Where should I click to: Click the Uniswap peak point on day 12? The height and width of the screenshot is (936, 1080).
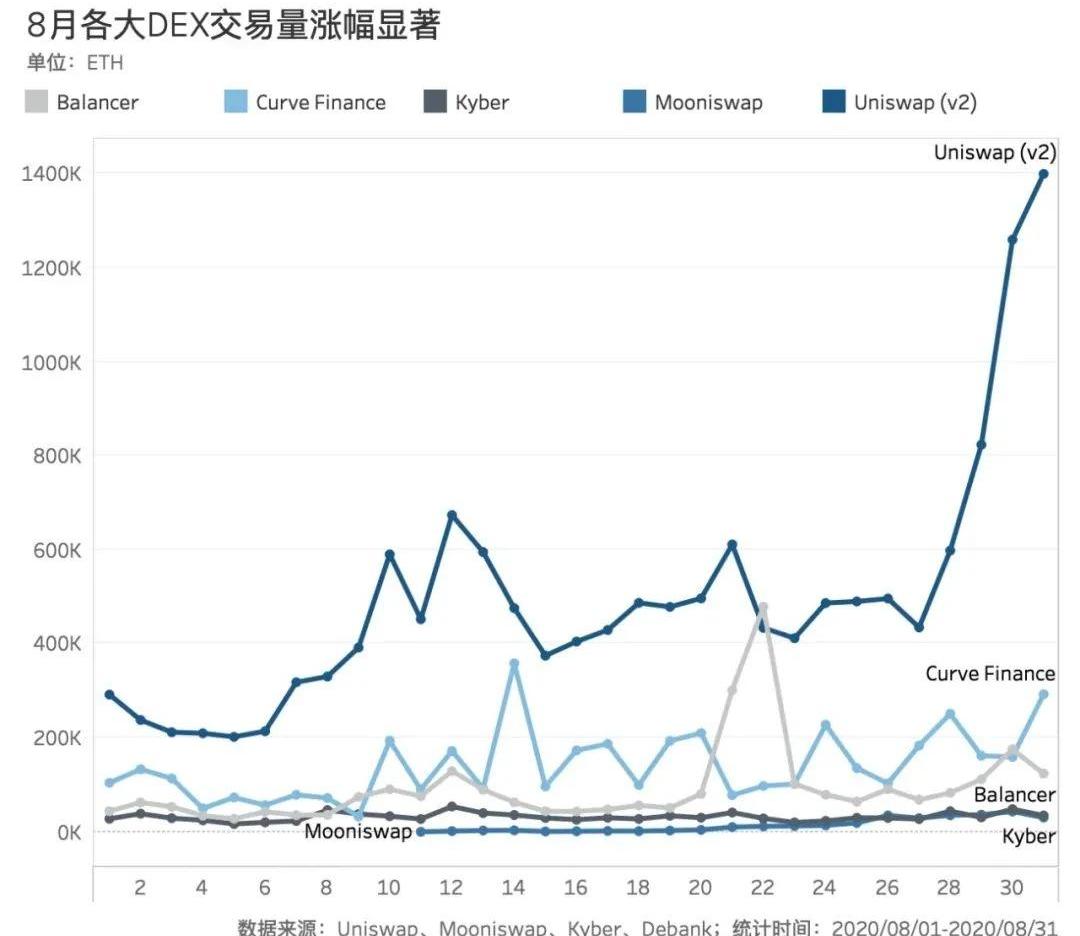click(452, 515)
